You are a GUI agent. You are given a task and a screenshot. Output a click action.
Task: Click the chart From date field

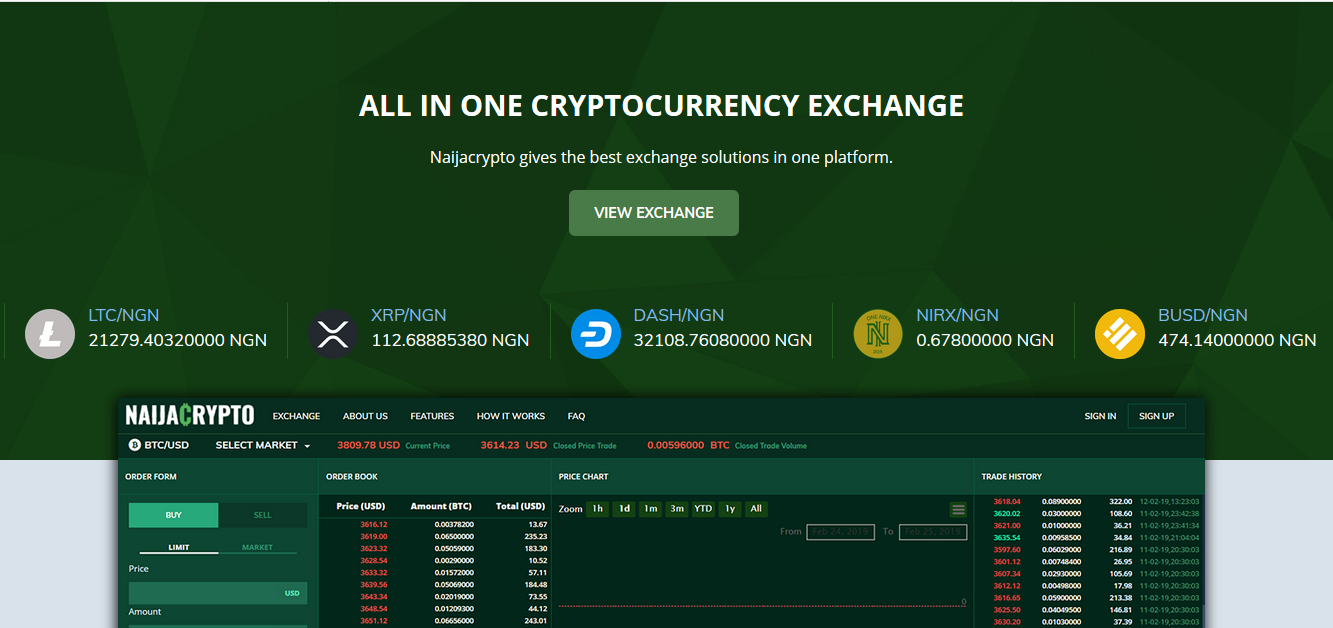(x=841, y=531)
